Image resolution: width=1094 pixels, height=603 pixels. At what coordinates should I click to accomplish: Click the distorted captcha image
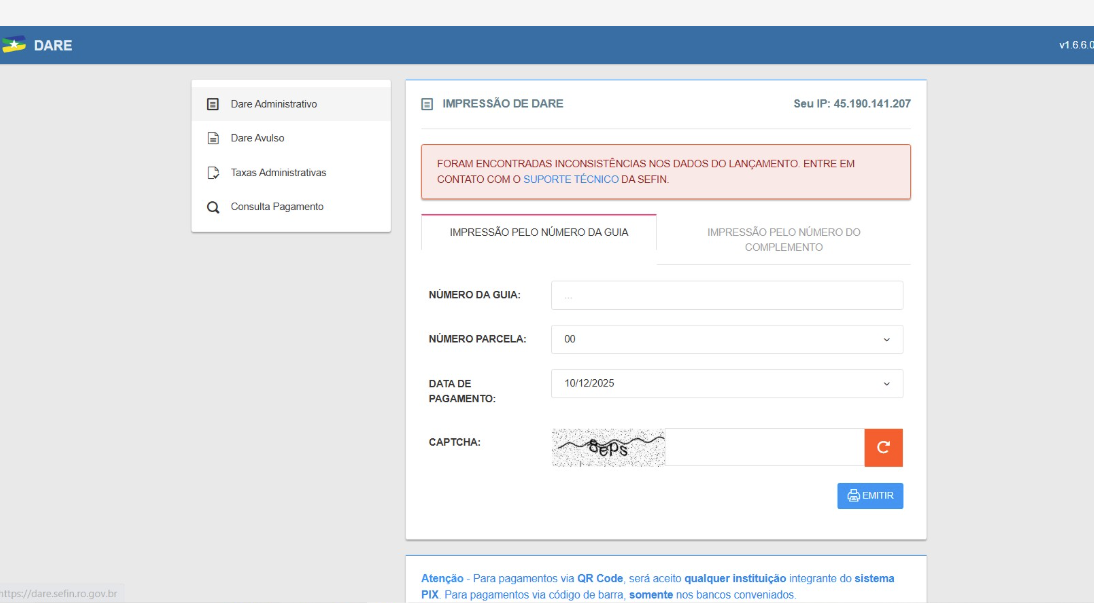tap(608, 447)
